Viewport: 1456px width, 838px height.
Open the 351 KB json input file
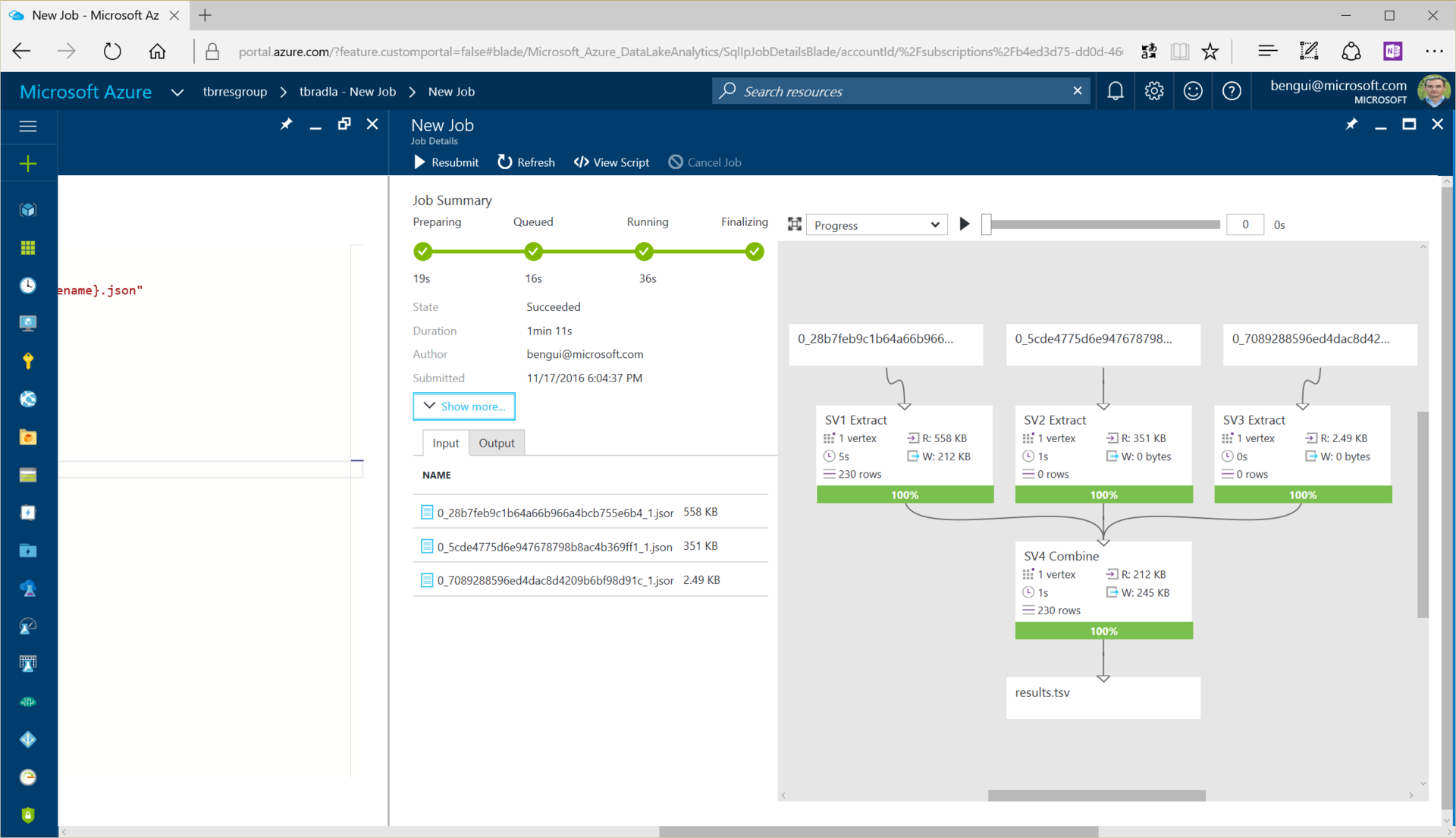(x=554, y=547)
